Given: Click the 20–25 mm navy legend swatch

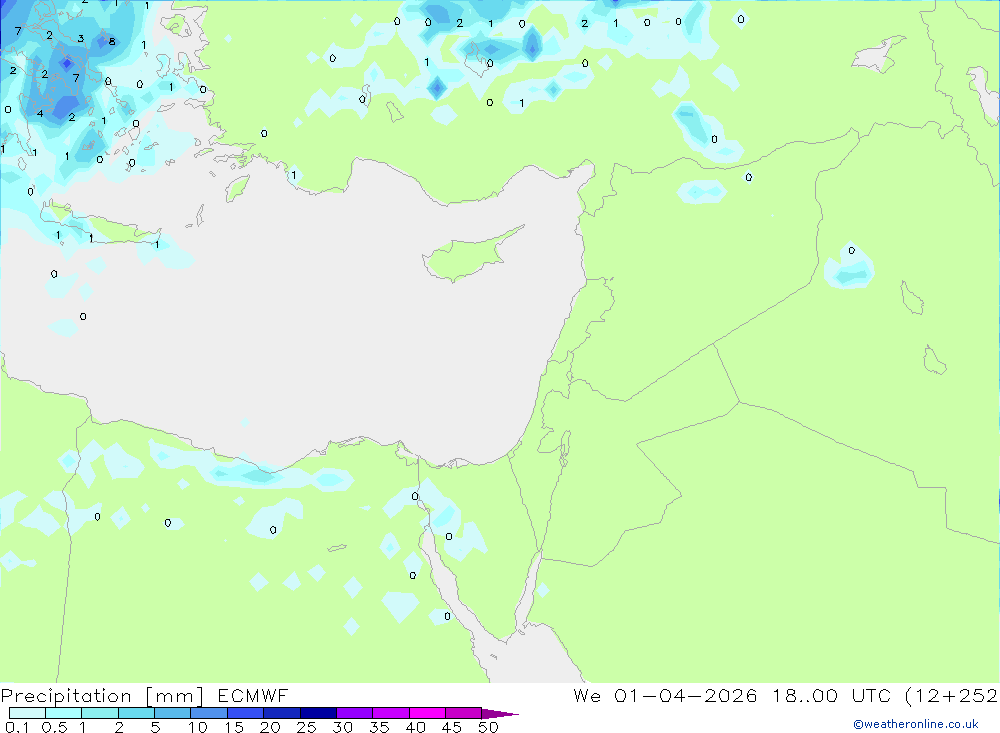Looking at the screenshot, I should pyautogui.click(x=281, y=713).
